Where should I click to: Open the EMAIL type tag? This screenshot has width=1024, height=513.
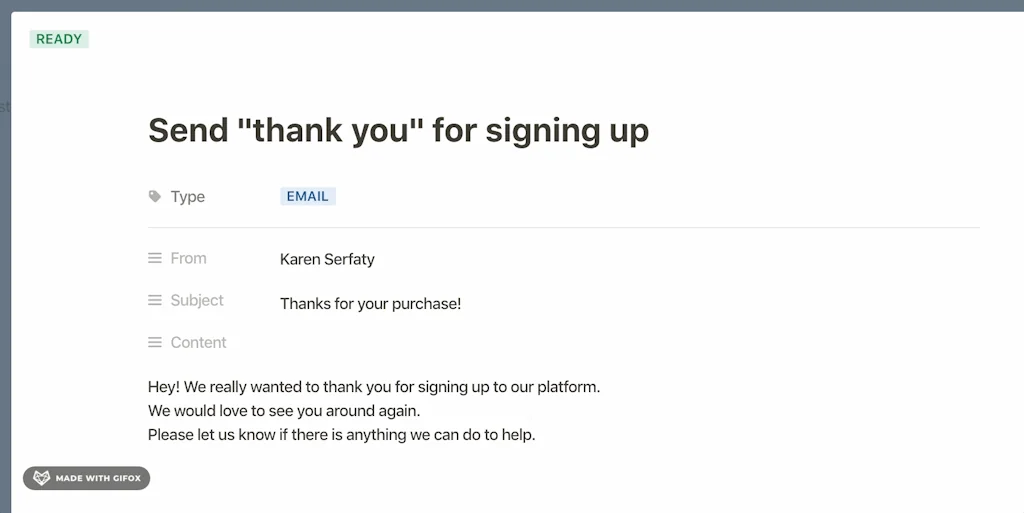pyautogui.click(x=307, y=196)
